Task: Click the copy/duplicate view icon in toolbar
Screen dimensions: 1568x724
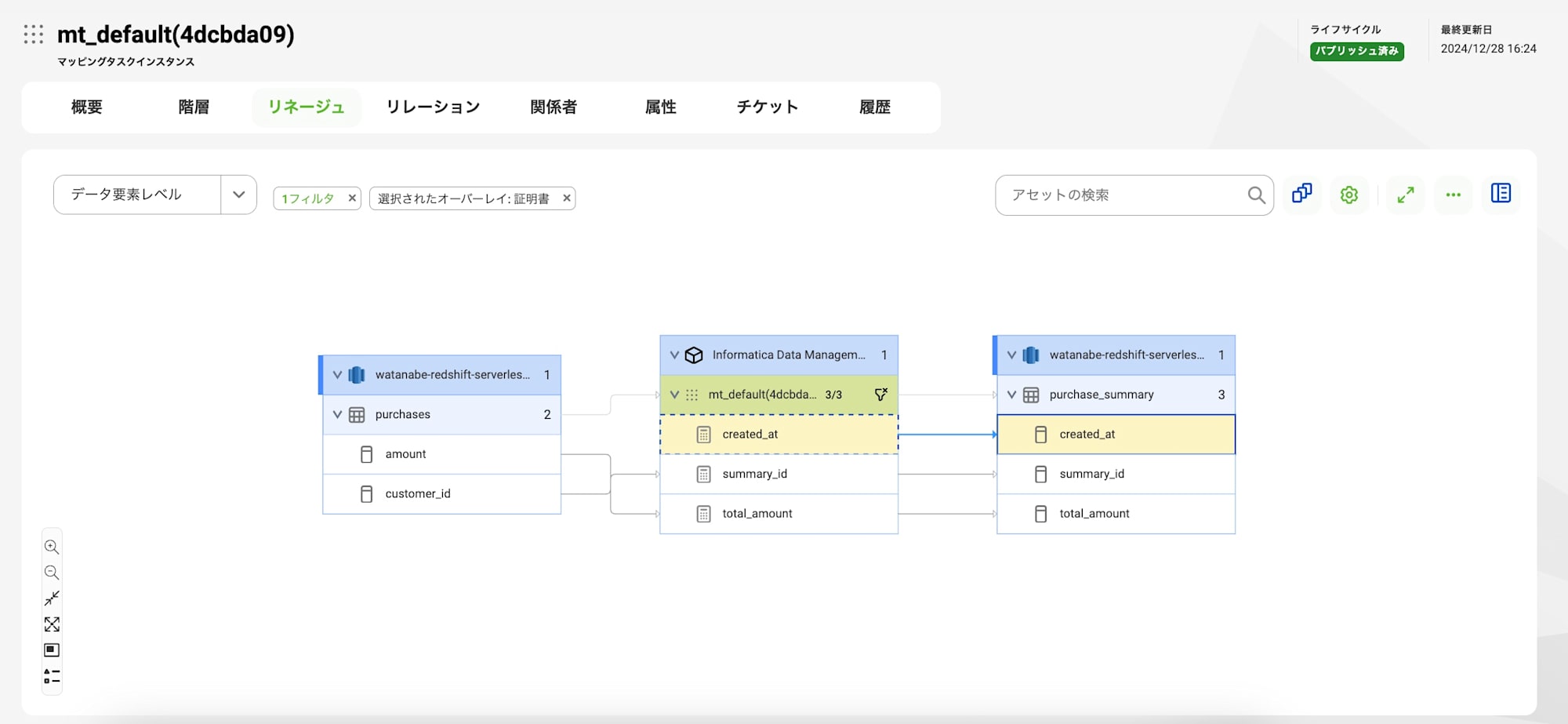Action: click(x=1302, y=194)
